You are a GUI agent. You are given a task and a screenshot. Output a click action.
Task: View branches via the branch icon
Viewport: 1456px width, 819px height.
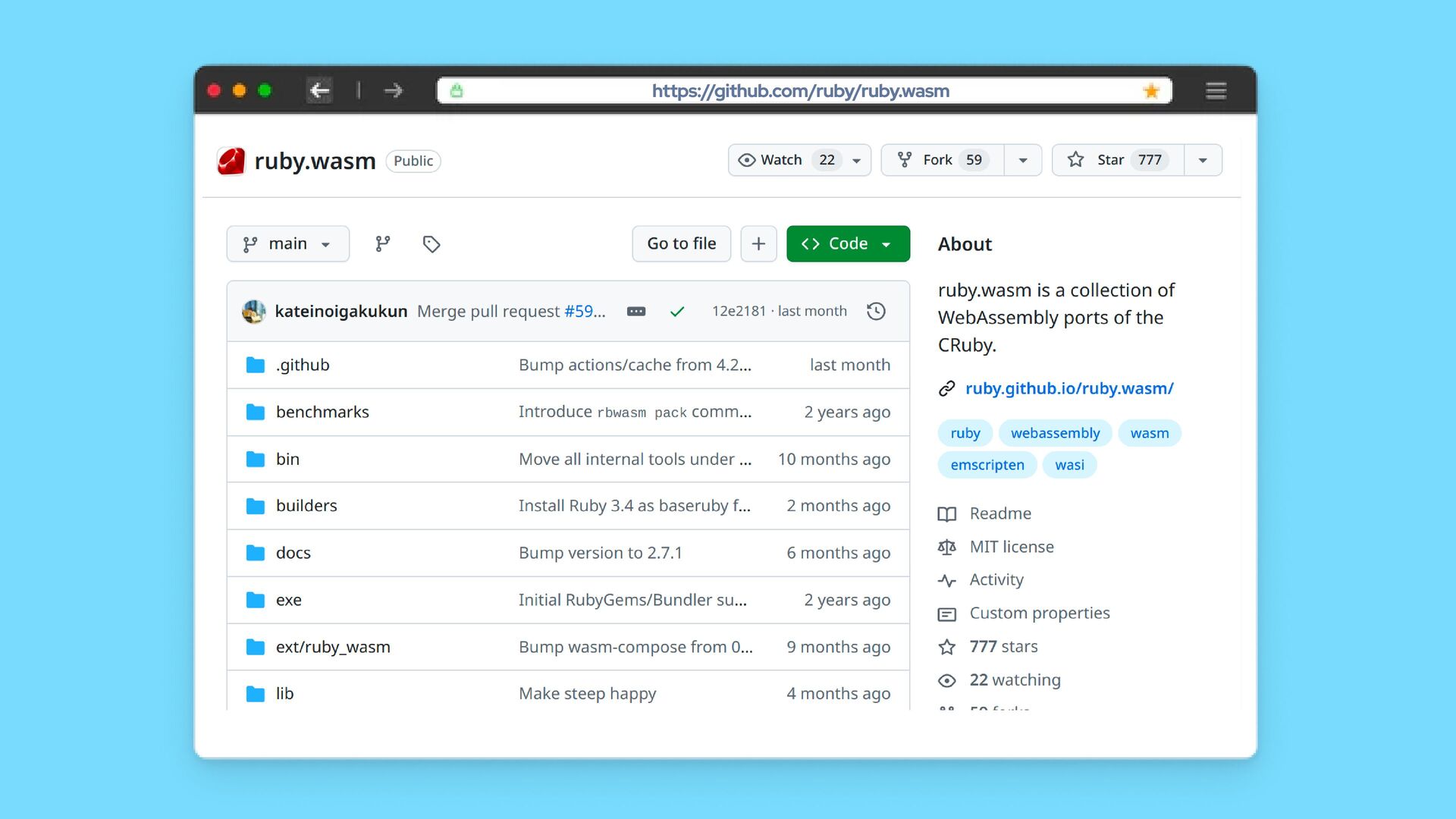pos(383,243)
